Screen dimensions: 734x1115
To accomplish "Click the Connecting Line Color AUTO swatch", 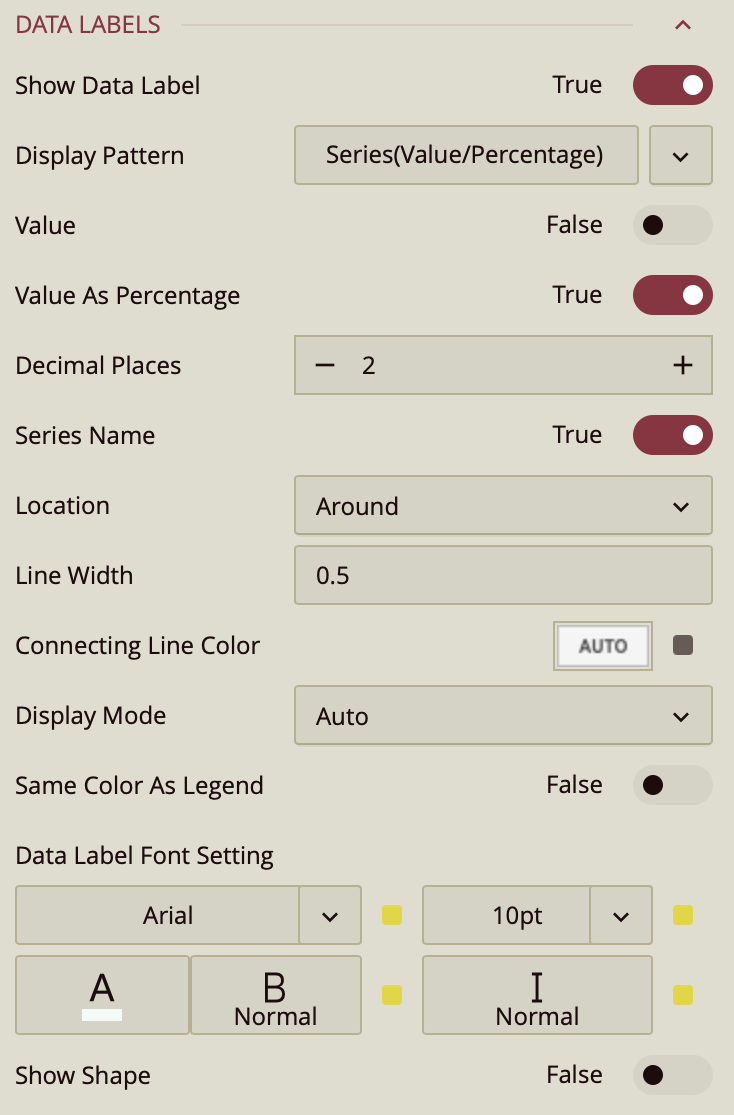I will click(603, 646).
